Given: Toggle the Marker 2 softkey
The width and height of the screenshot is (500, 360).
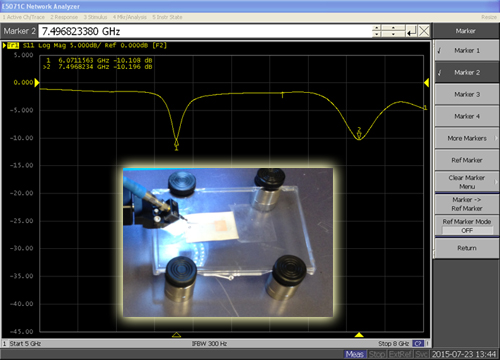Looking at the screenshot, I should click(467, 73).
